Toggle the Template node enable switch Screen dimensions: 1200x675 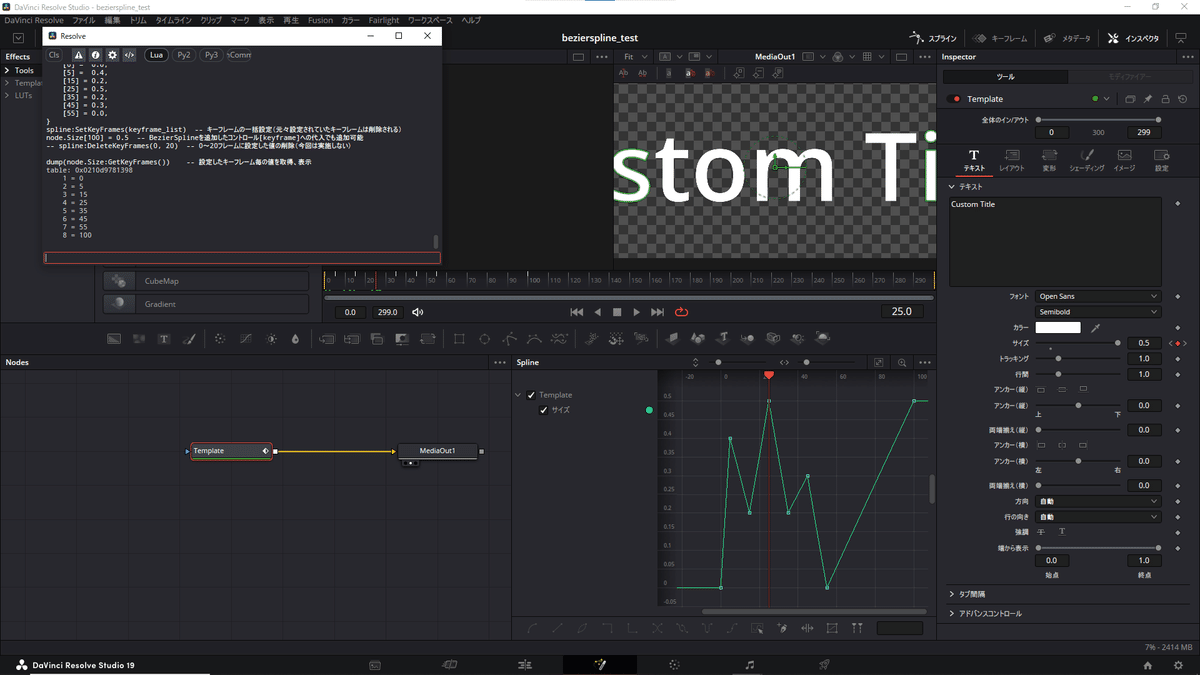[x=956, y=99]
